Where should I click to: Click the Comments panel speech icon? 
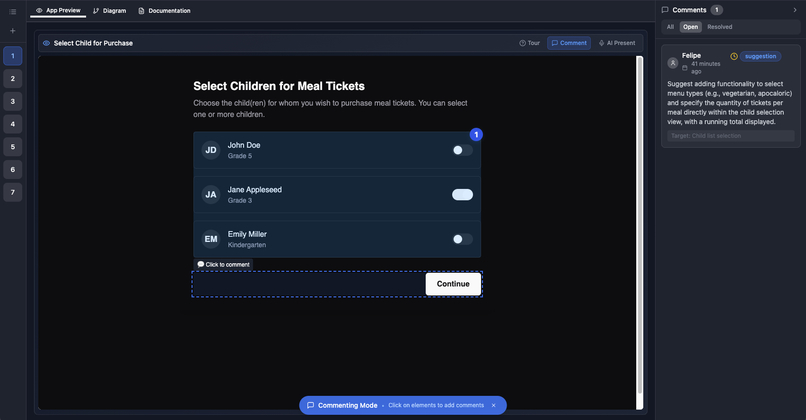pyautogui.click(x=665, y=10)
